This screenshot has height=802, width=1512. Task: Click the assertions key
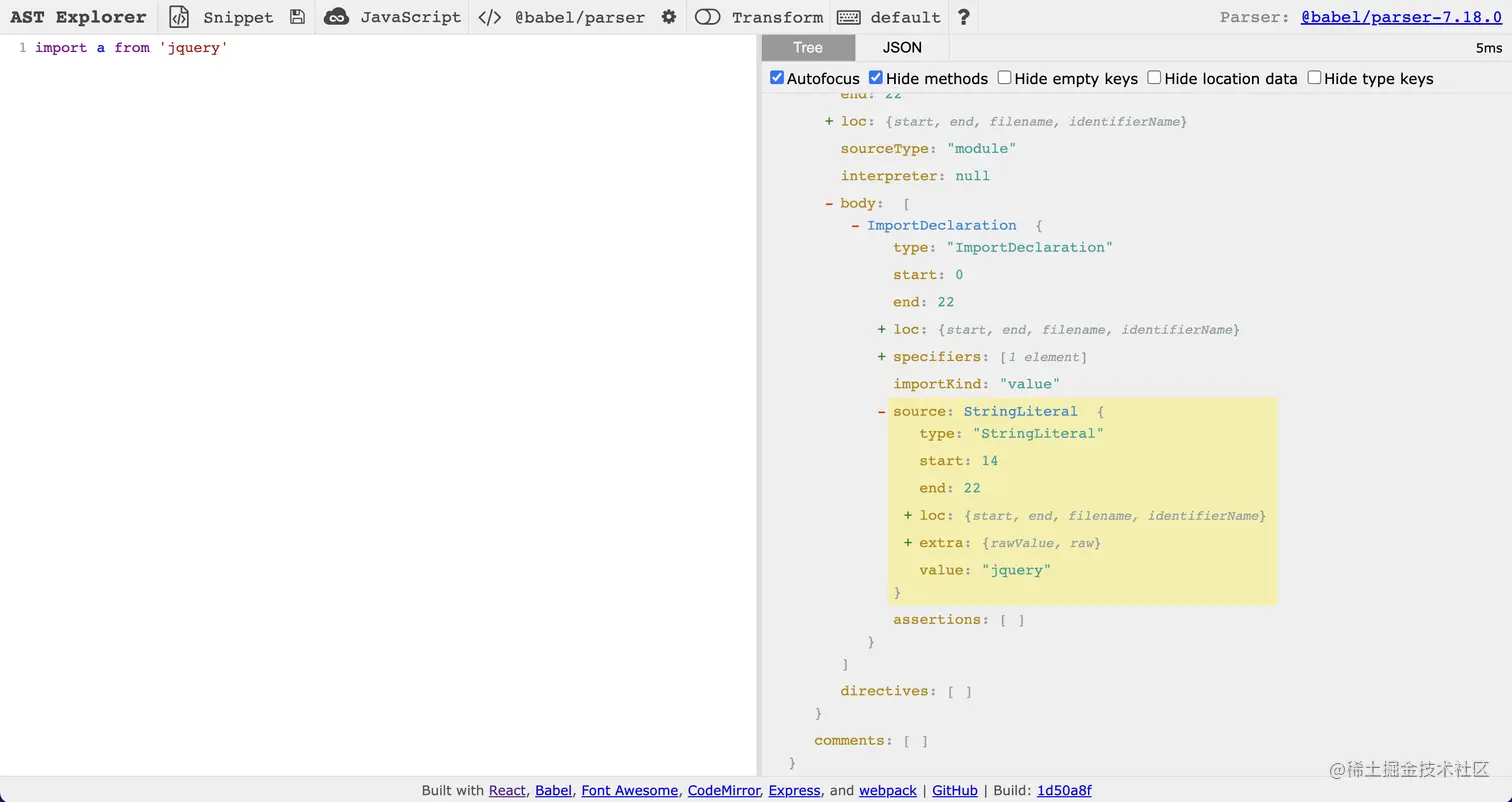(937, 619)
